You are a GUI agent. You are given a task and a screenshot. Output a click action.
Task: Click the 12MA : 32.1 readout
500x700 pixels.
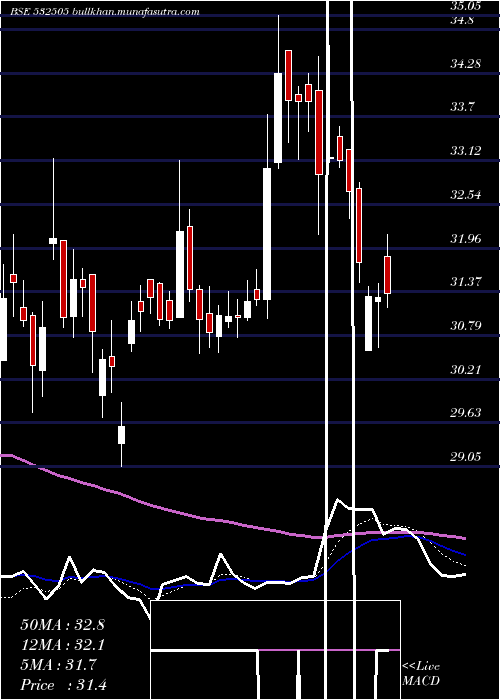click(x=62, y=645)
